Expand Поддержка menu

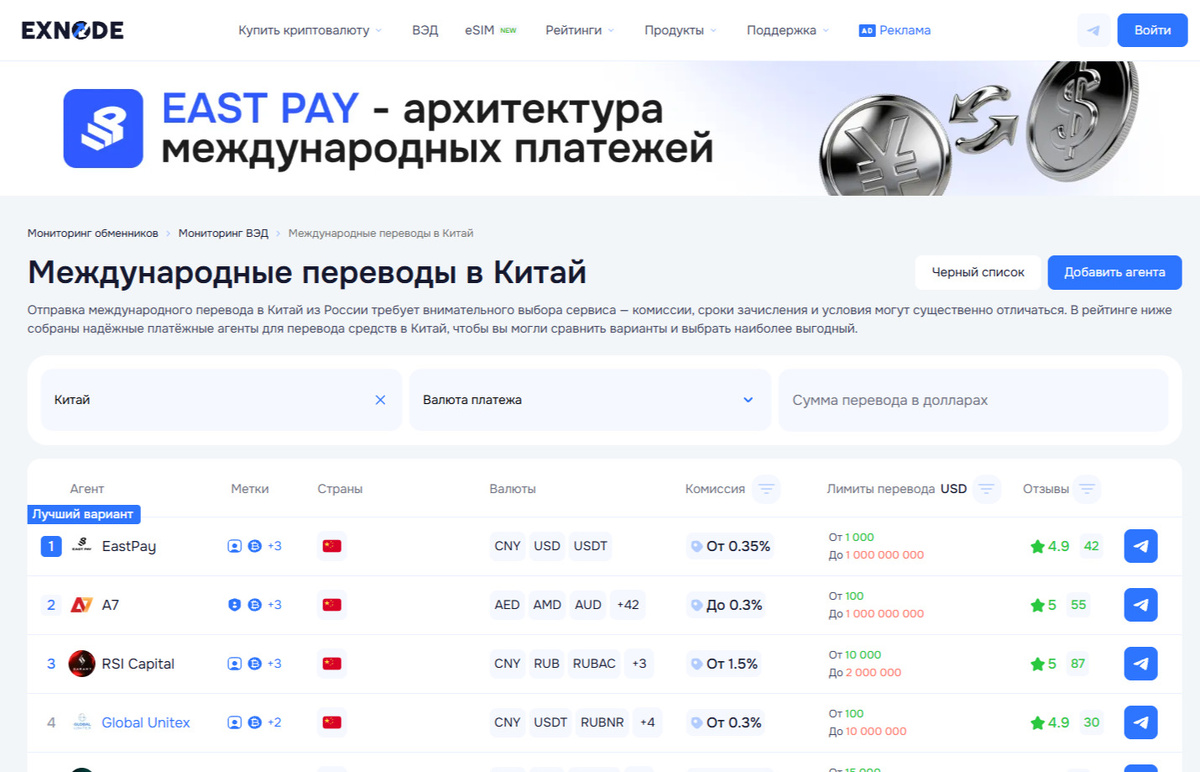tap(788, 30)
